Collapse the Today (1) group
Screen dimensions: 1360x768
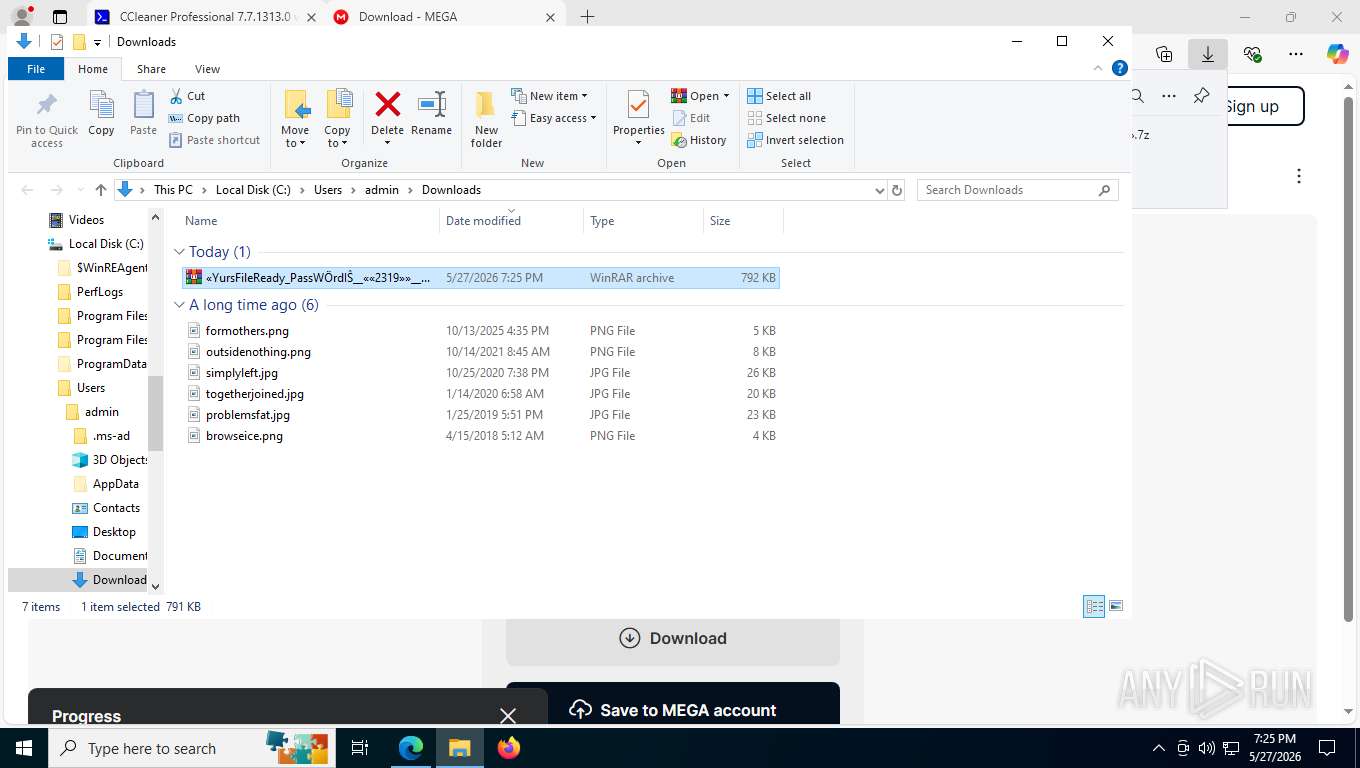click(179, 252)
